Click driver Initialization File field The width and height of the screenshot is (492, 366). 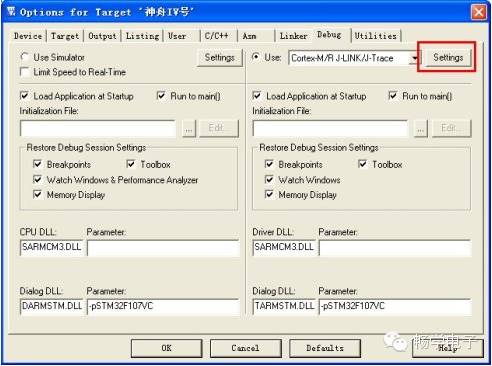point(330,128)
